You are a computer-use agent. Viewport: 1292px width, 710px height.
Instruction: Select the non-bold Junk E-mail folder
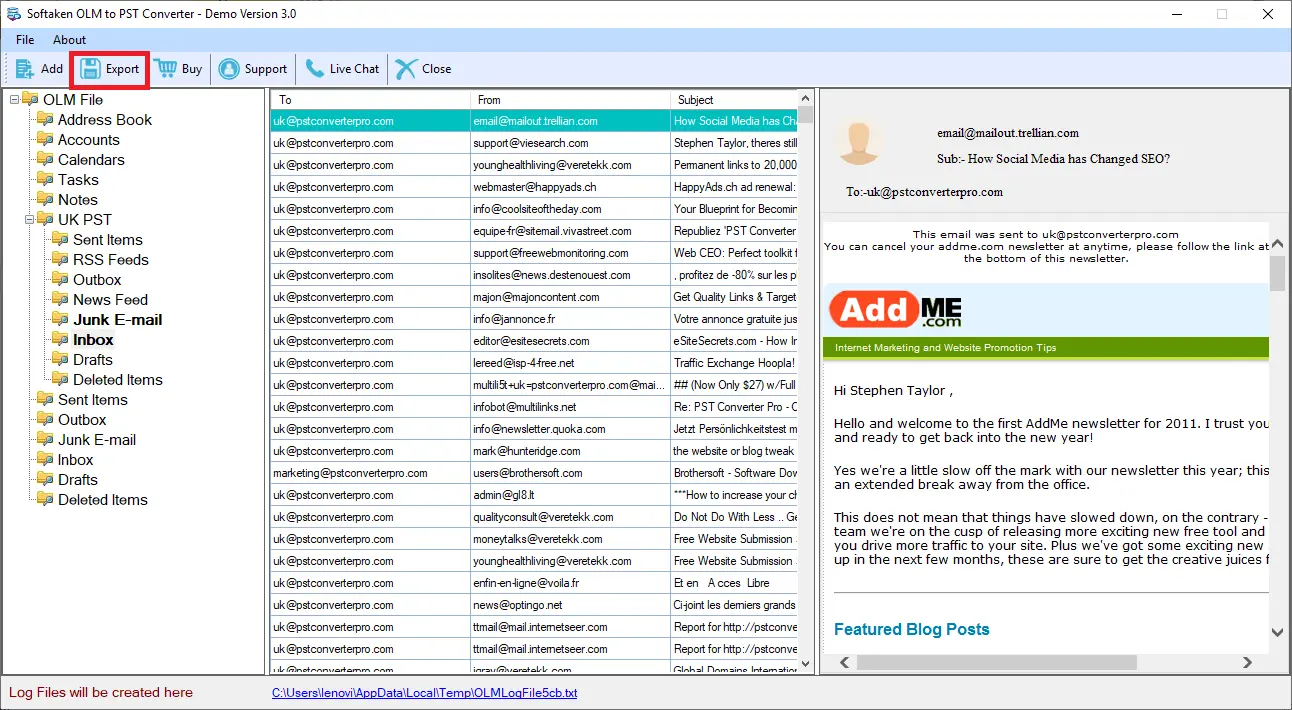(97, 440)
